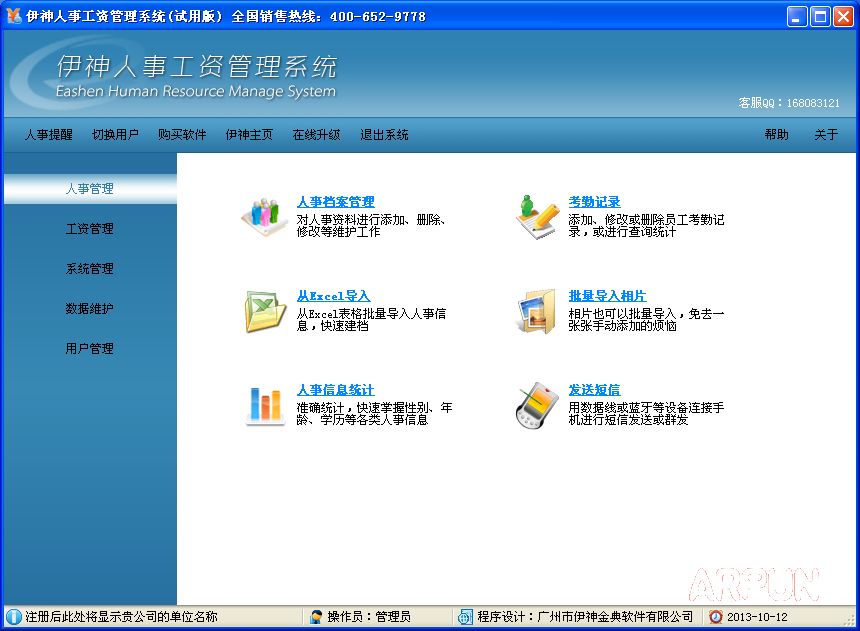Click the 帮助 button
Image resolution: width=860 pixels, height=631 pixels.
coord(776,134)
